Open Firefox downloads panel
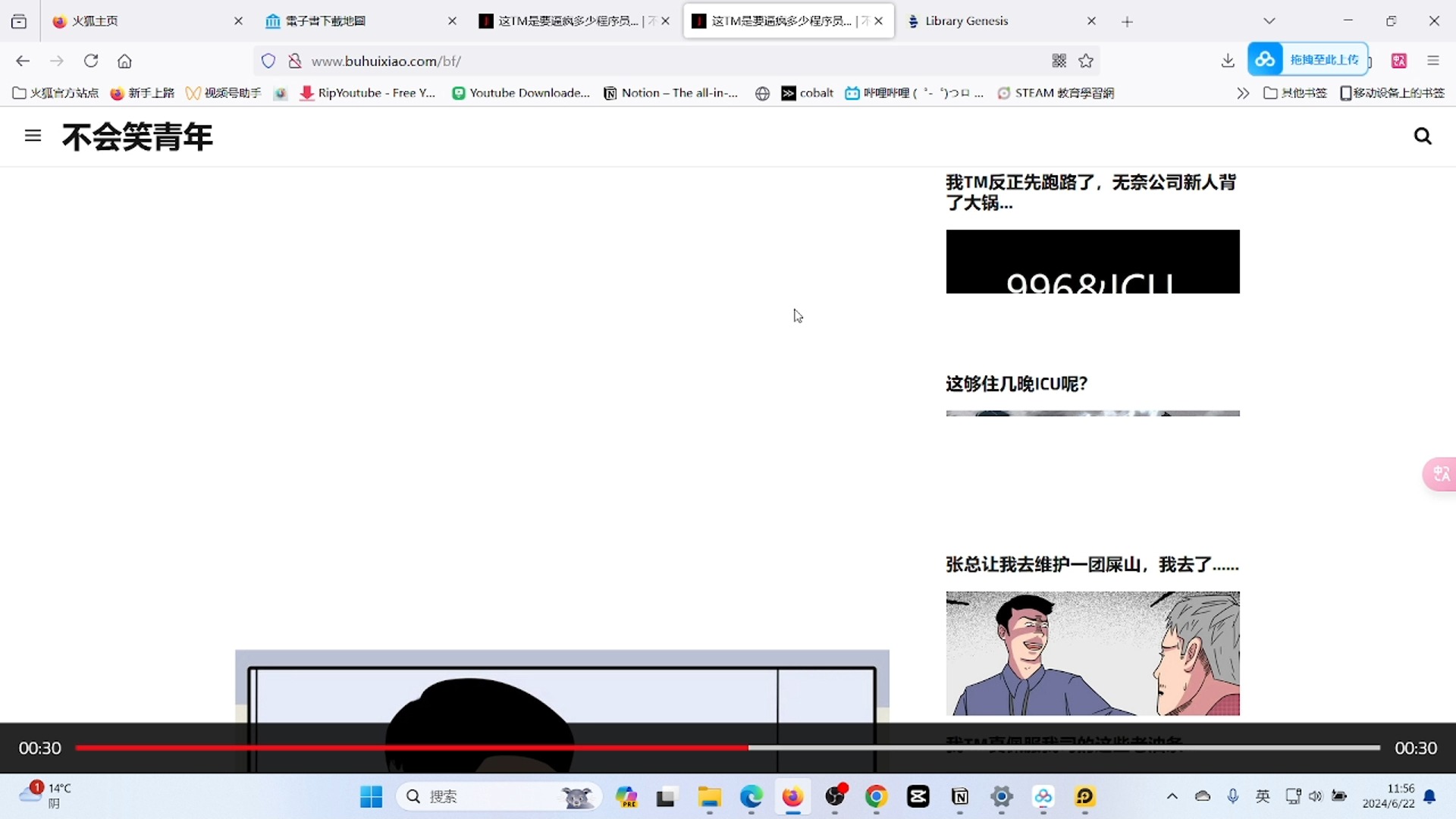1456x819 pixels. point(1228,61)
